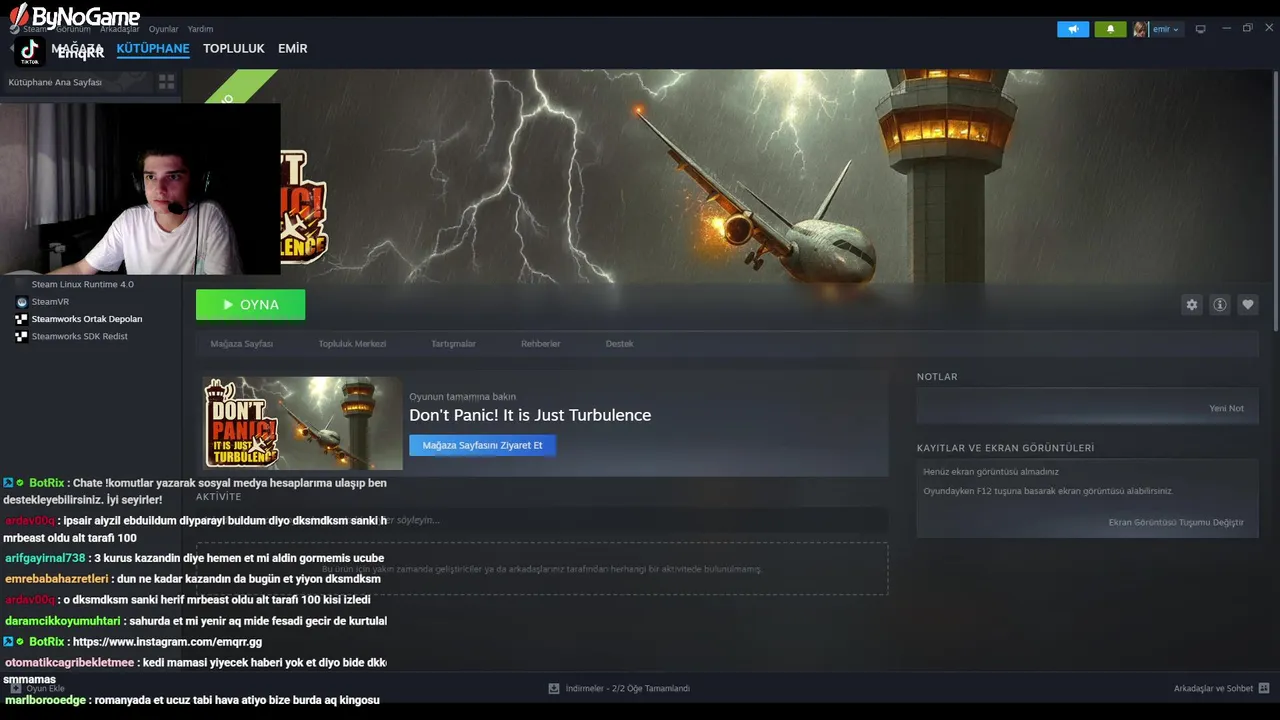Click the Oyun Ekle label
The height and width of the screenshot is (720, 1280).
tap(45, 688)
